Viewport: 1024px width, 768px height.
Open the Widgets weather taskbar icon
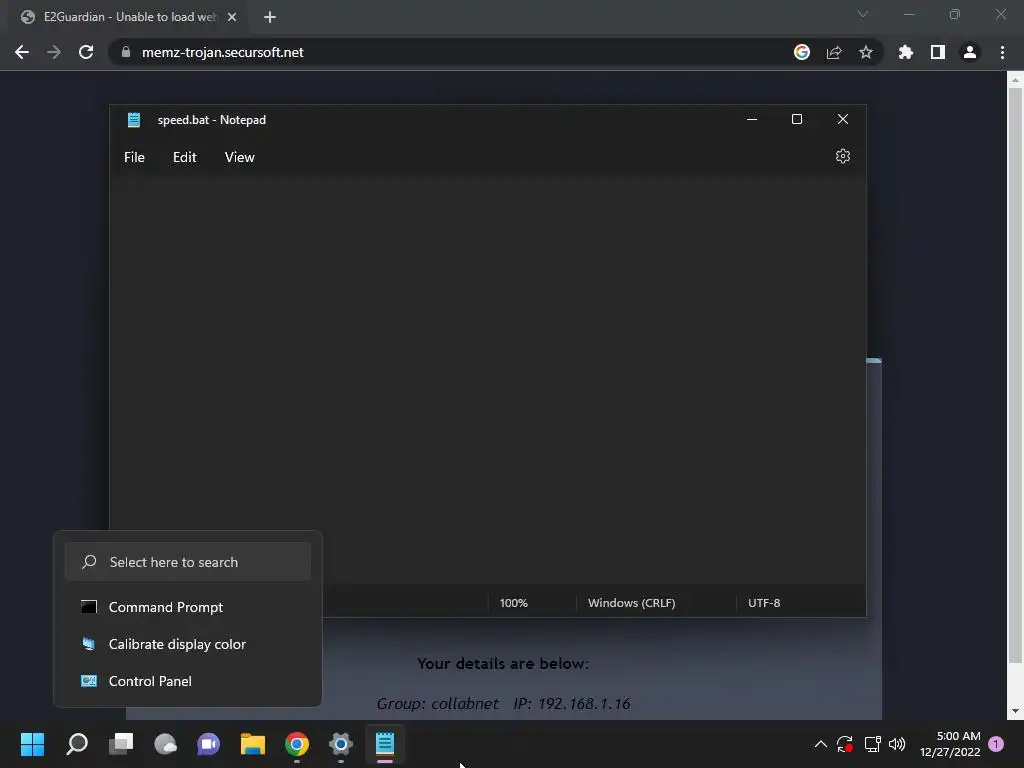(x=165, y=744)
